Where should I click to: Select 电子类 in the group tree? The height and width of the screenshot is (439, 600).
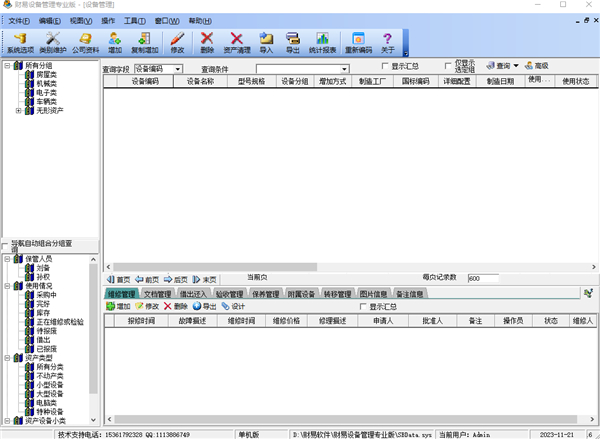[x=46, y=92]
